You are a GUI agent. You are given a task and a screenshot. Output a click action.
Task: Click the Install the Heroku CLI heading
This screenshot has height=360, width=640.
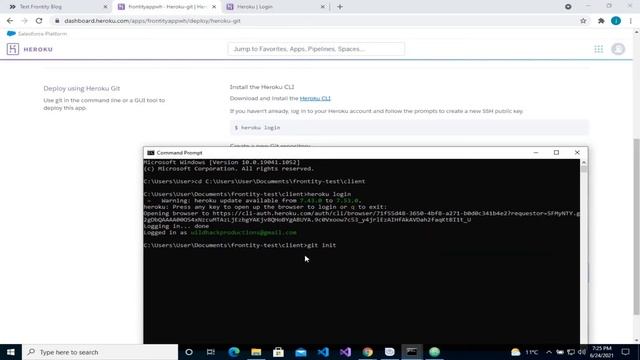point(262,87)
